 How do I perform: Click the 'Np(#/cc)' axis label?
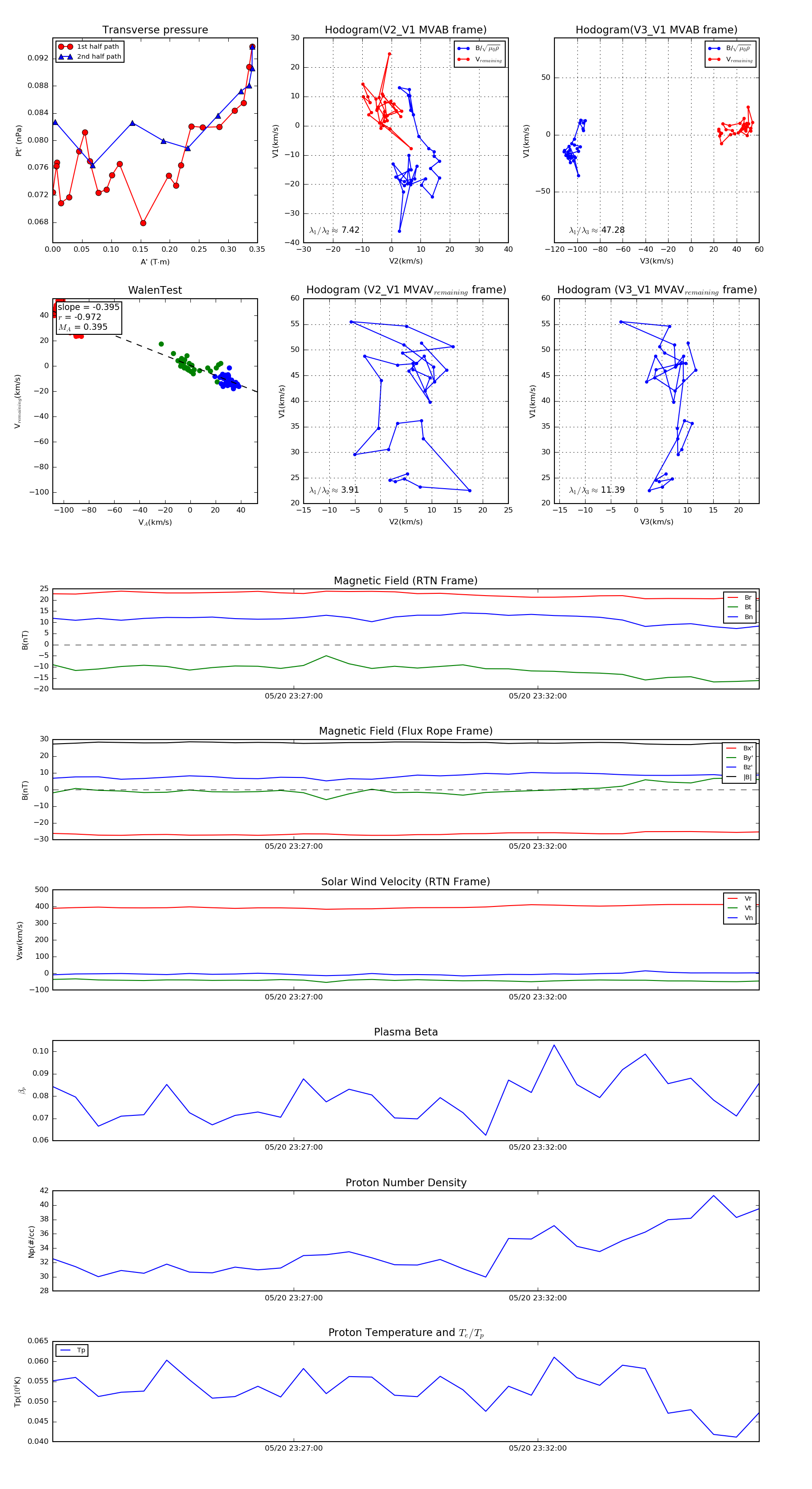click(31, 1242)
